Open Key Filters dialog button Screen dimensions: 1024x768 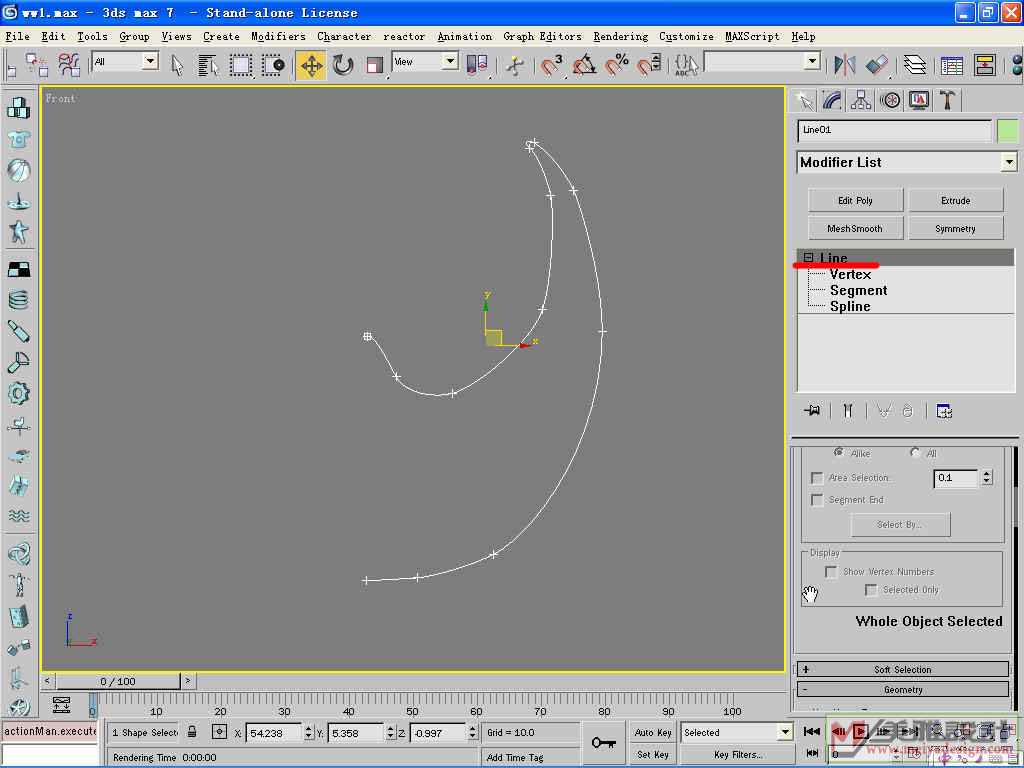coord(738,754)
